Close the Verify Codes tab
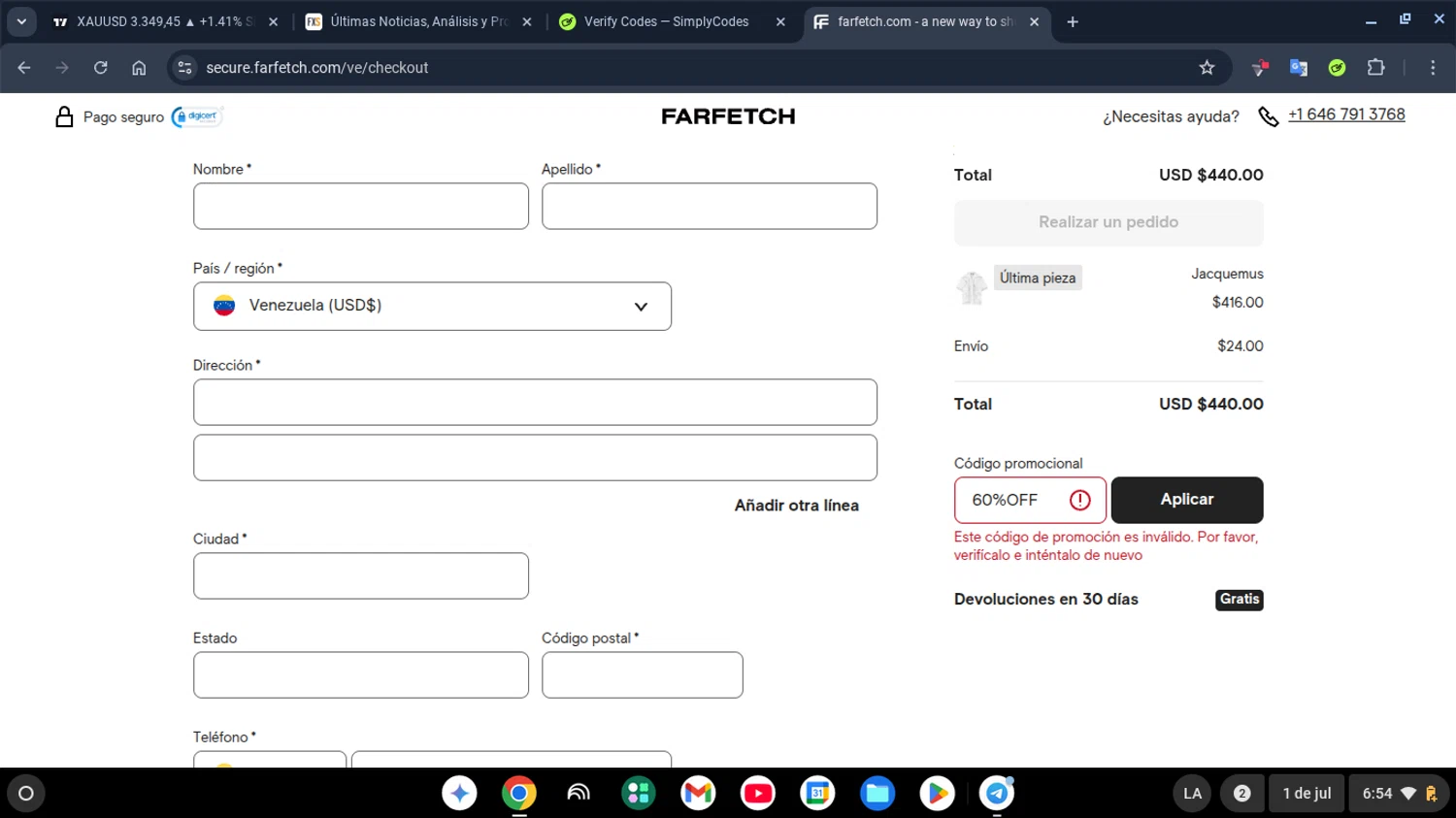Screen dimensions: 1456x818 [x=780, y=21]
